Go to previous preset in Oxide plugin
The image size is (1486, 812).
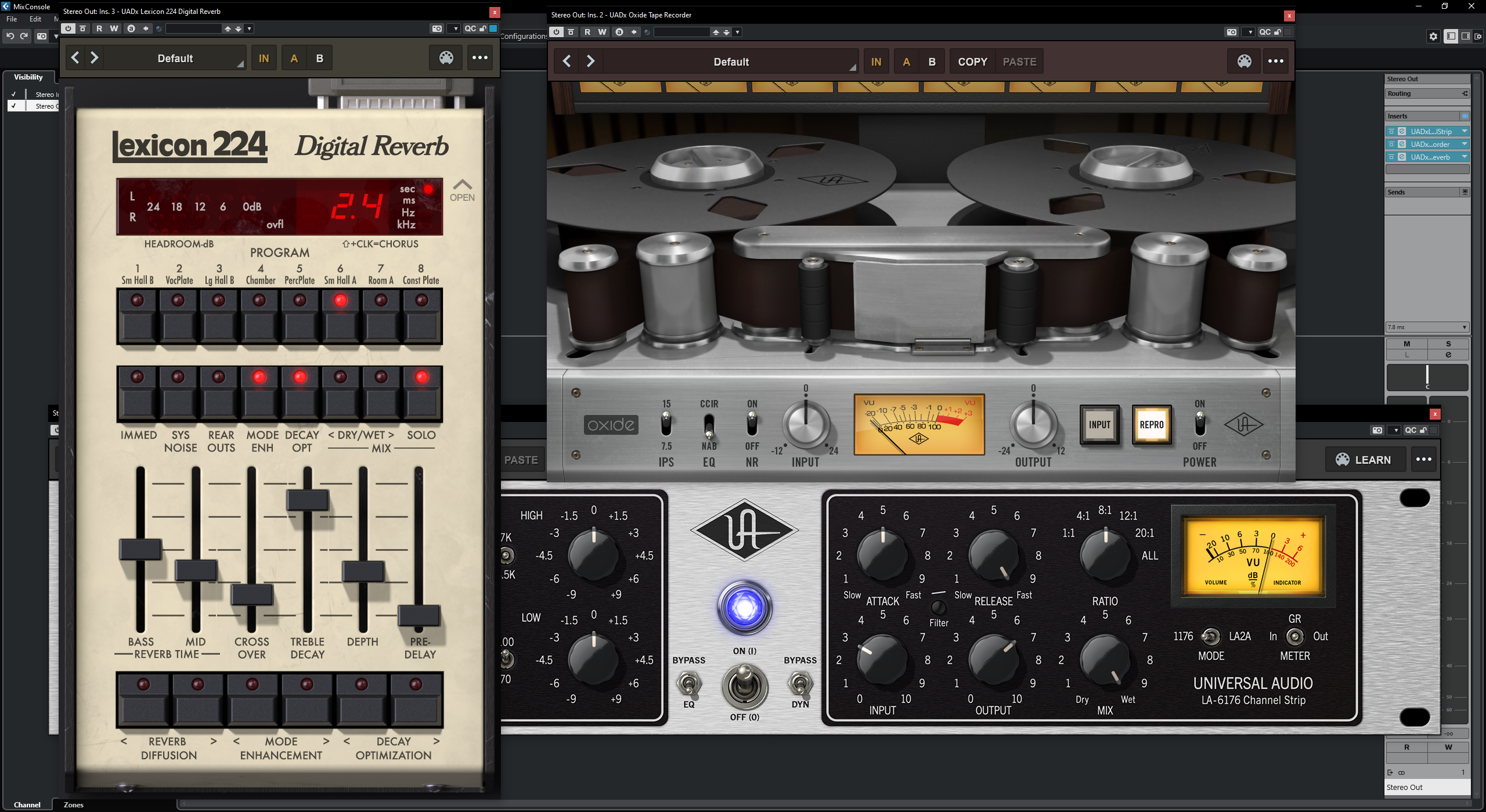point(567,62)
